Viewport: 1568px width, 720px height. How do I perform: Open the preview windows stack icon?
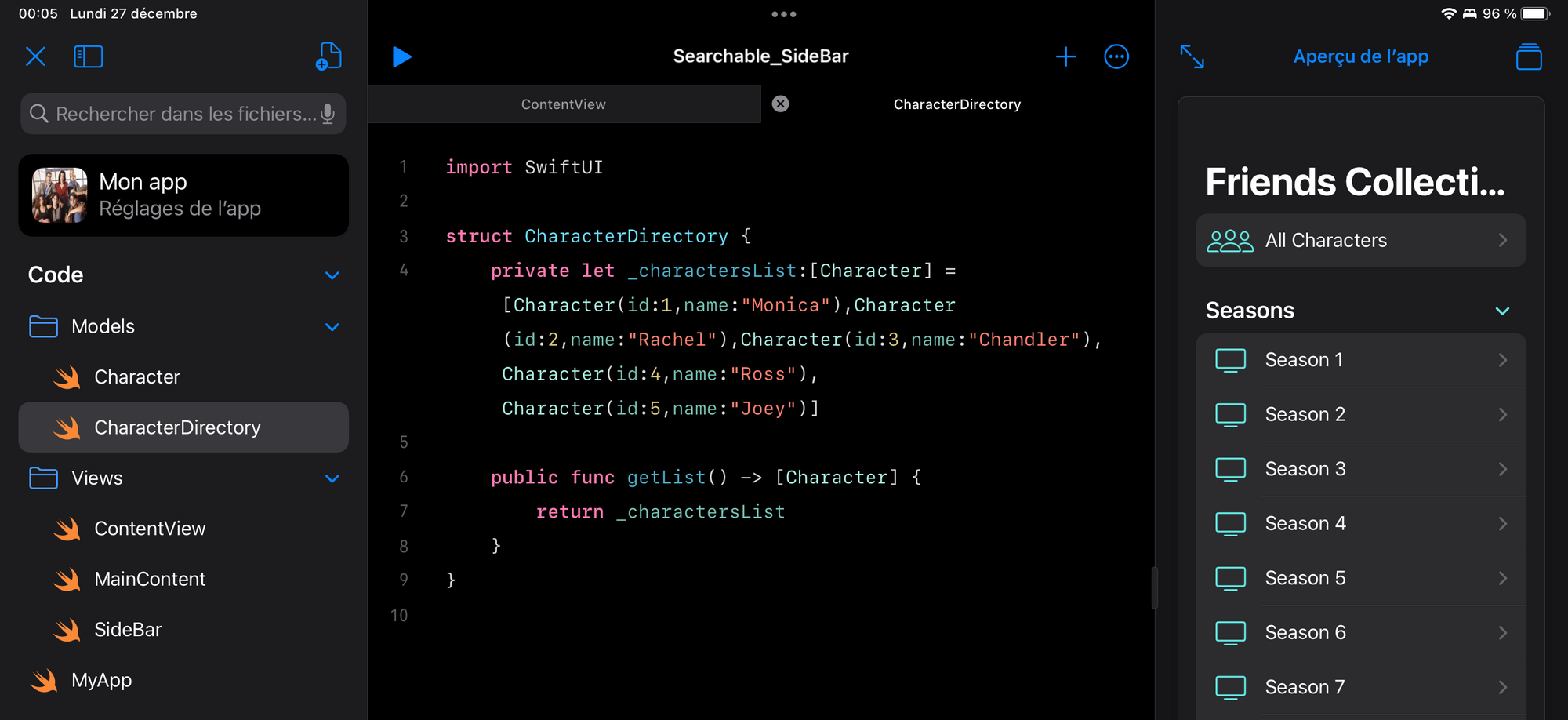pos(1528,56)
